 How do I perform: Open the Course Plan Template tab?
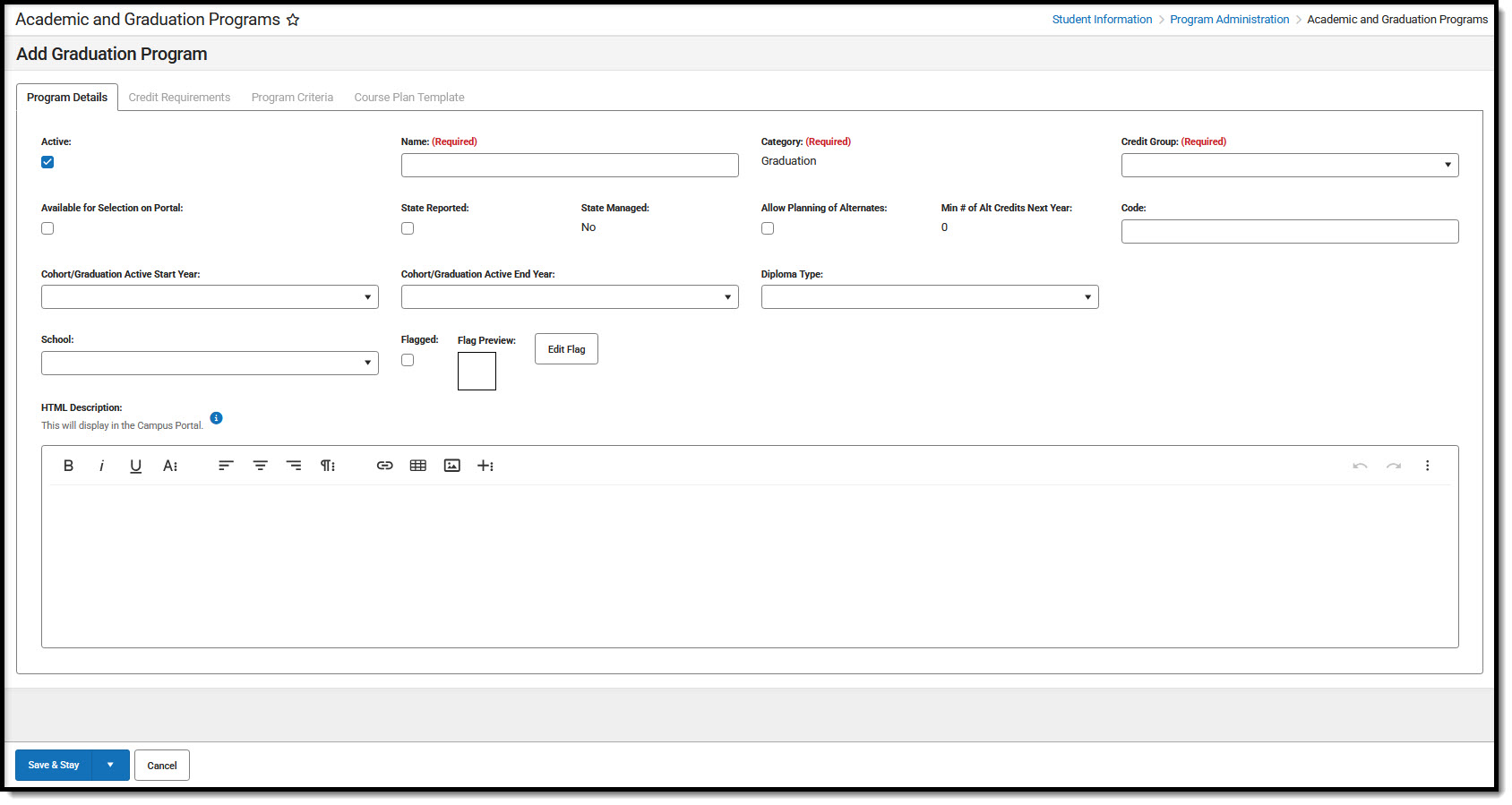[x=409, y=98]
